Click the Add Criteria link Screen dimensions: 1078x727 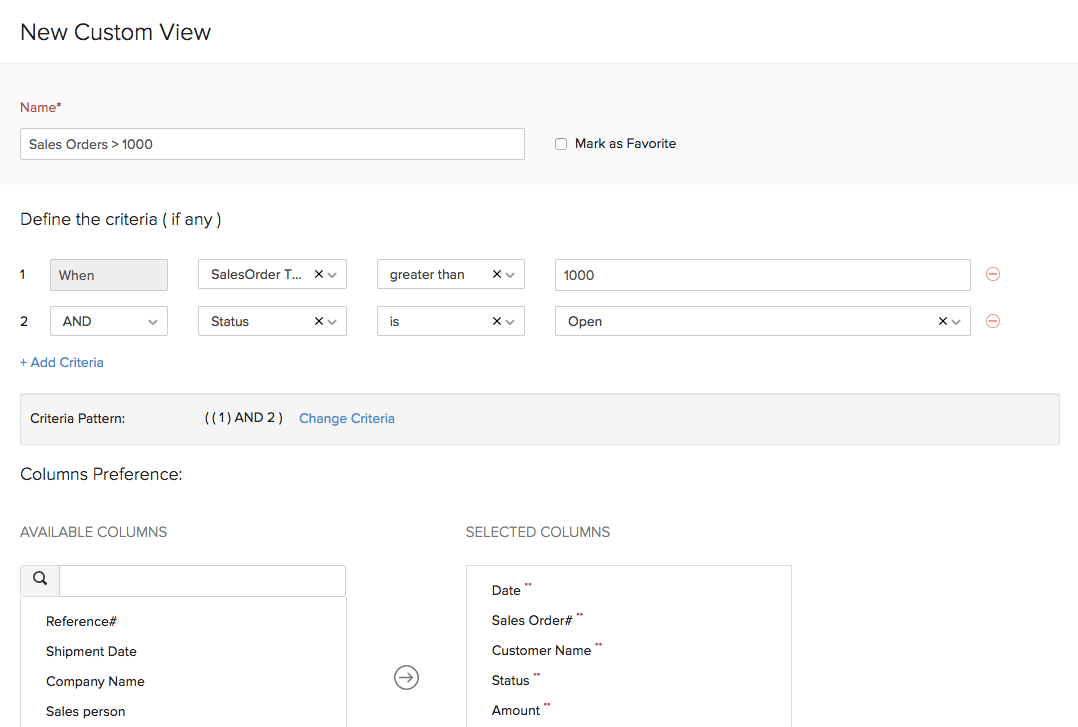[62, 362]
